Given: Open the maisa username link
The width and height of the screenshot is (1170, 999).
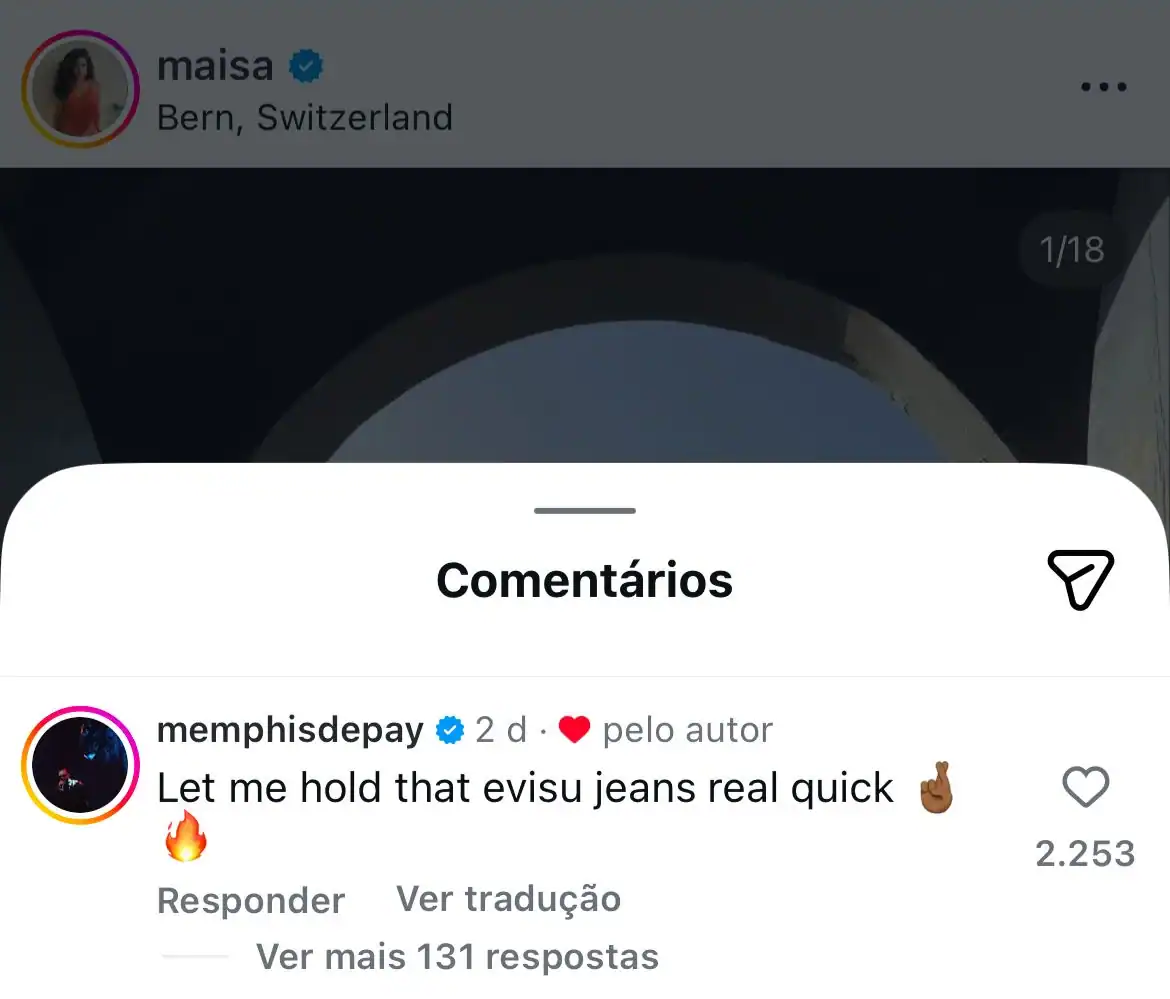Looking at the screenshot, I should click(216, 66).
